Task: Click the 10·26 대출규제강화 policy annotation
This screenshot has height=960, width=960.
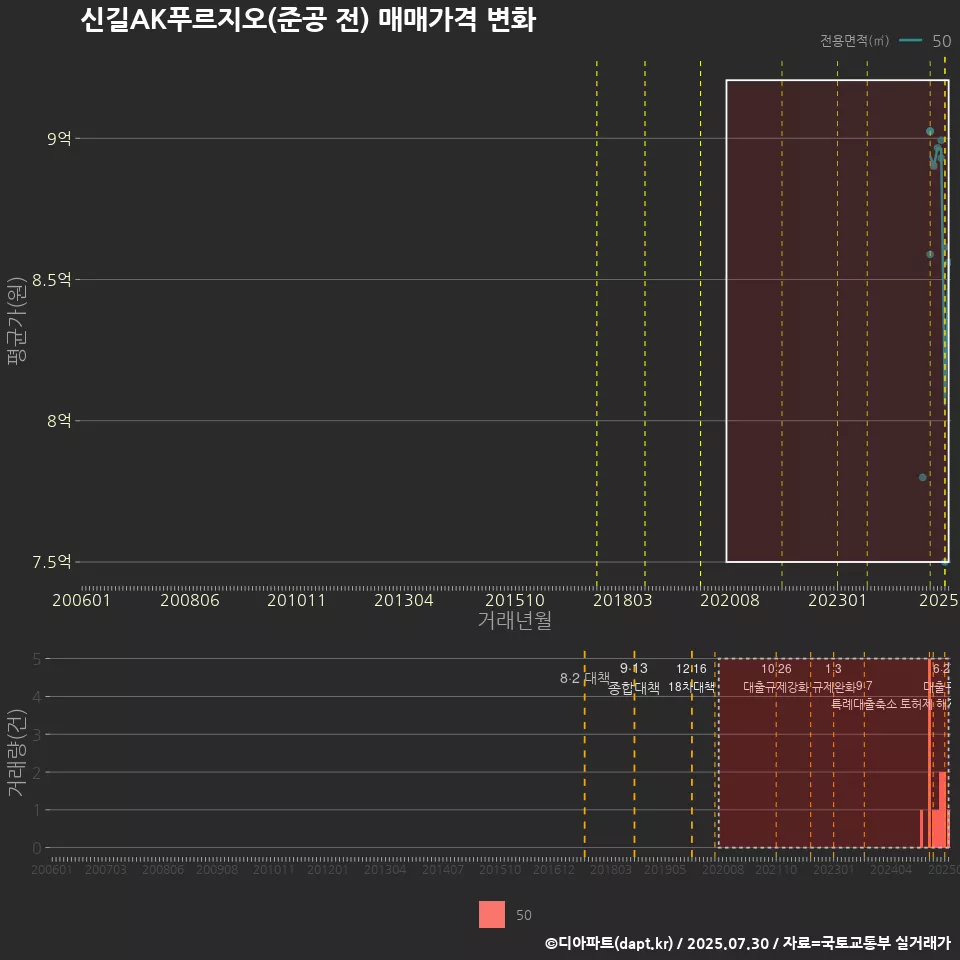Action: tap(776, 678)
